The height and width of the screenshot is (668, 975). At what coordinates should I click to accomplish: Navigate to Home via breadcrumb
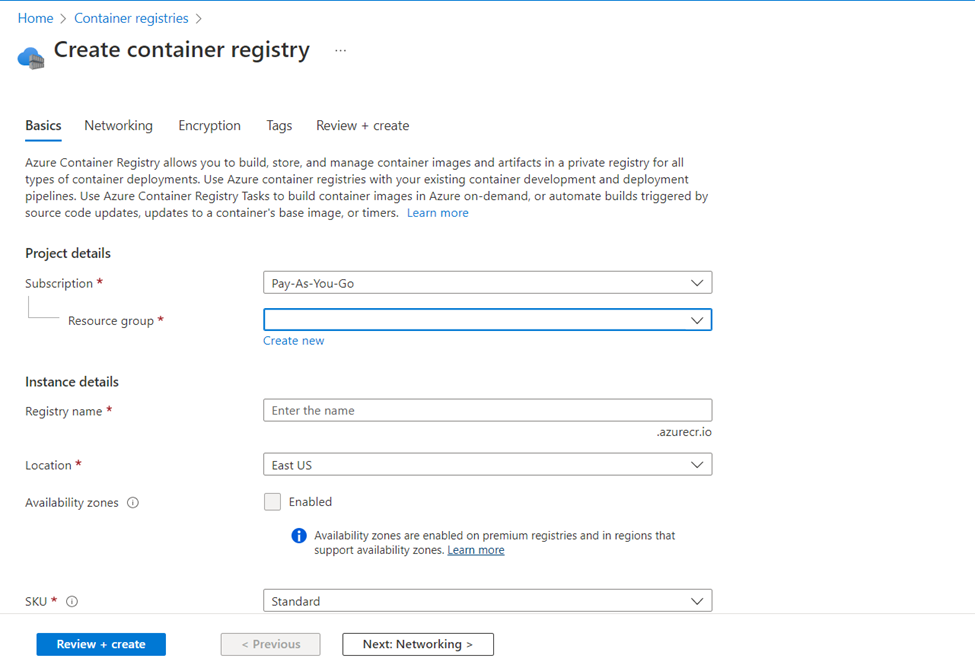click(35, 18)
